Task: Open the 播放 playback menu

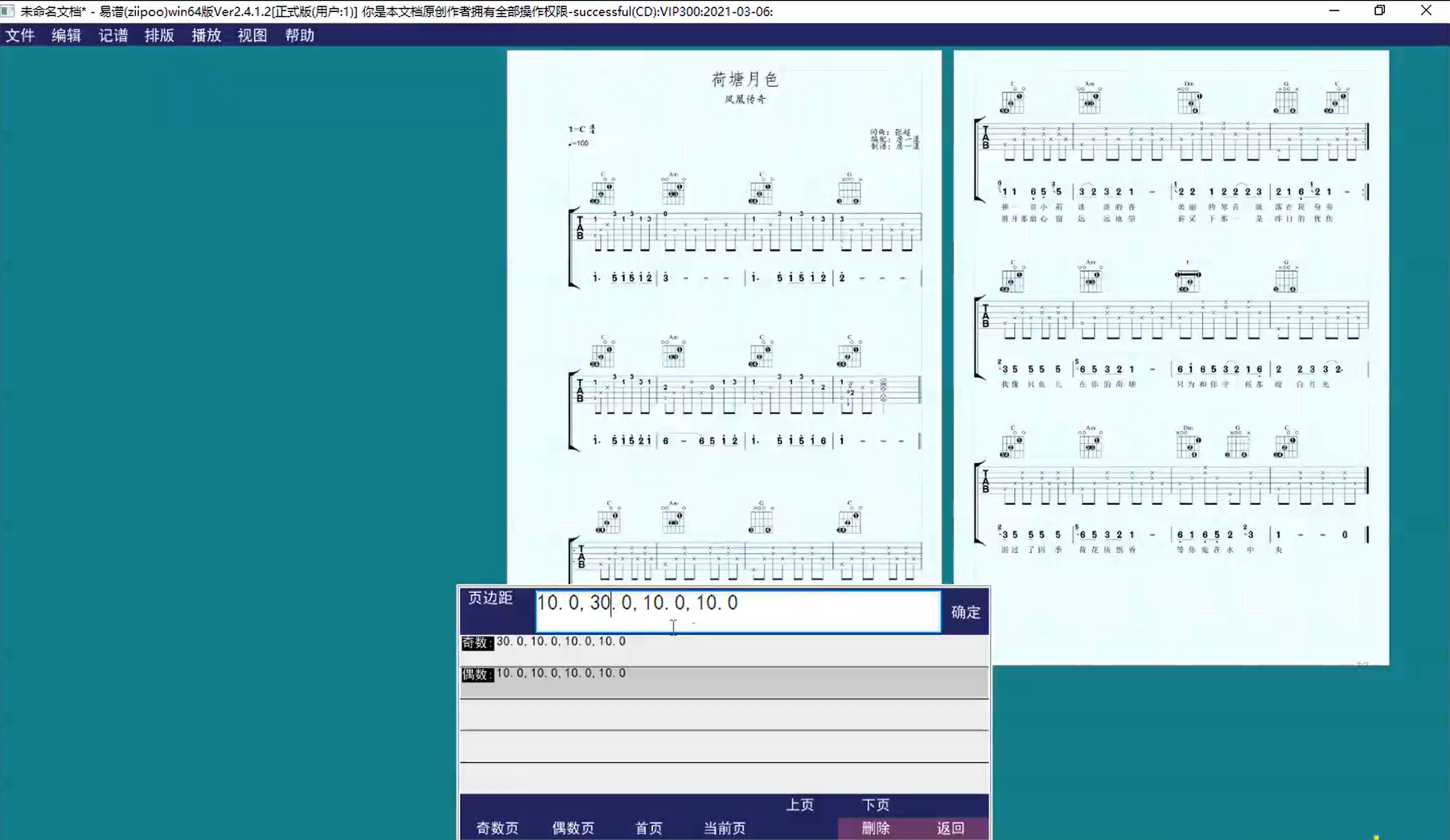Action: coord(206,35)
